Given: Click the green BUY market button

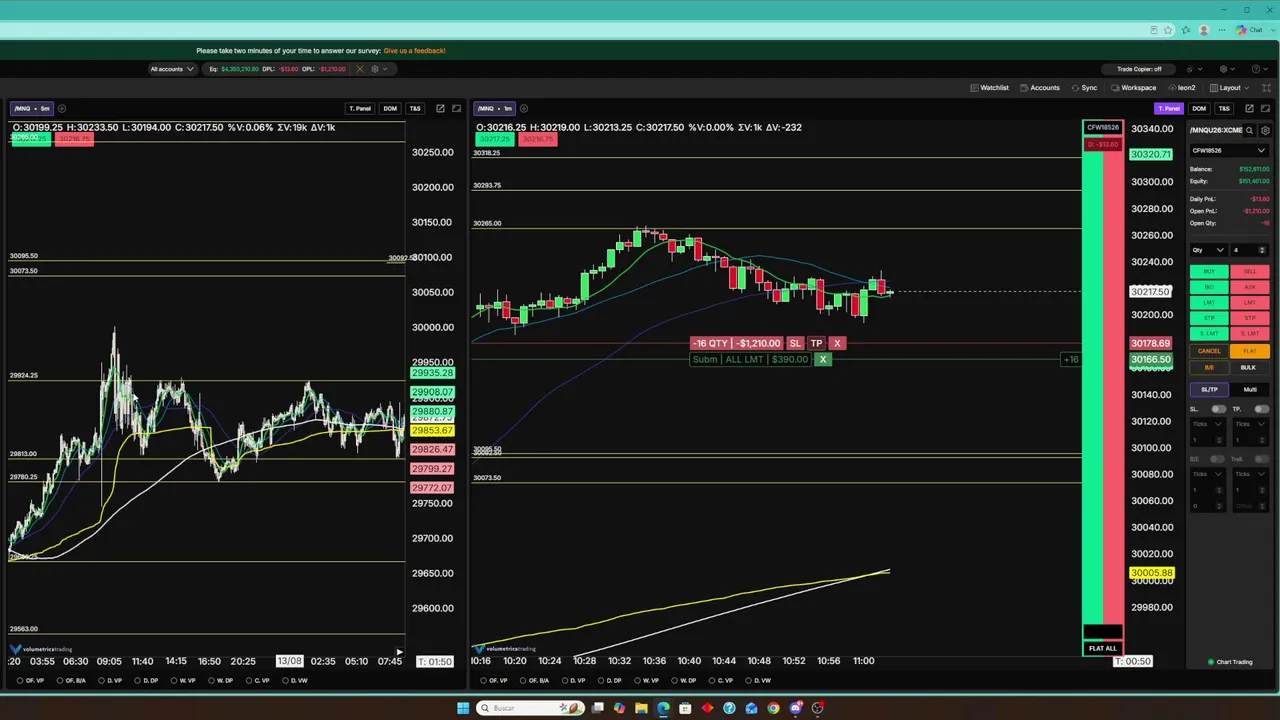Looking at the screenshot, I should pos(1209,271).
